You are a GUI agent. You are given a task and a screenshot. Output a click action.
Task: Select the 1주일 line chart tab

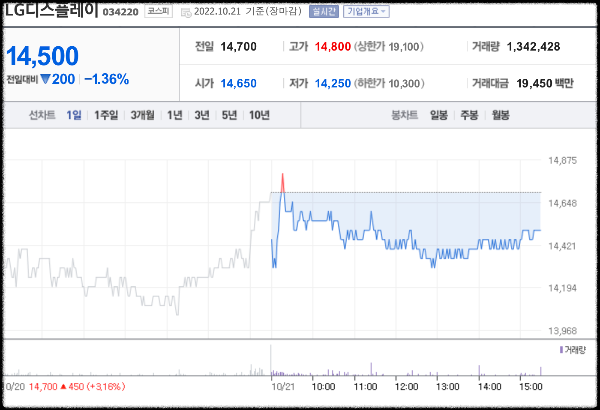click(x=106, y=115)
